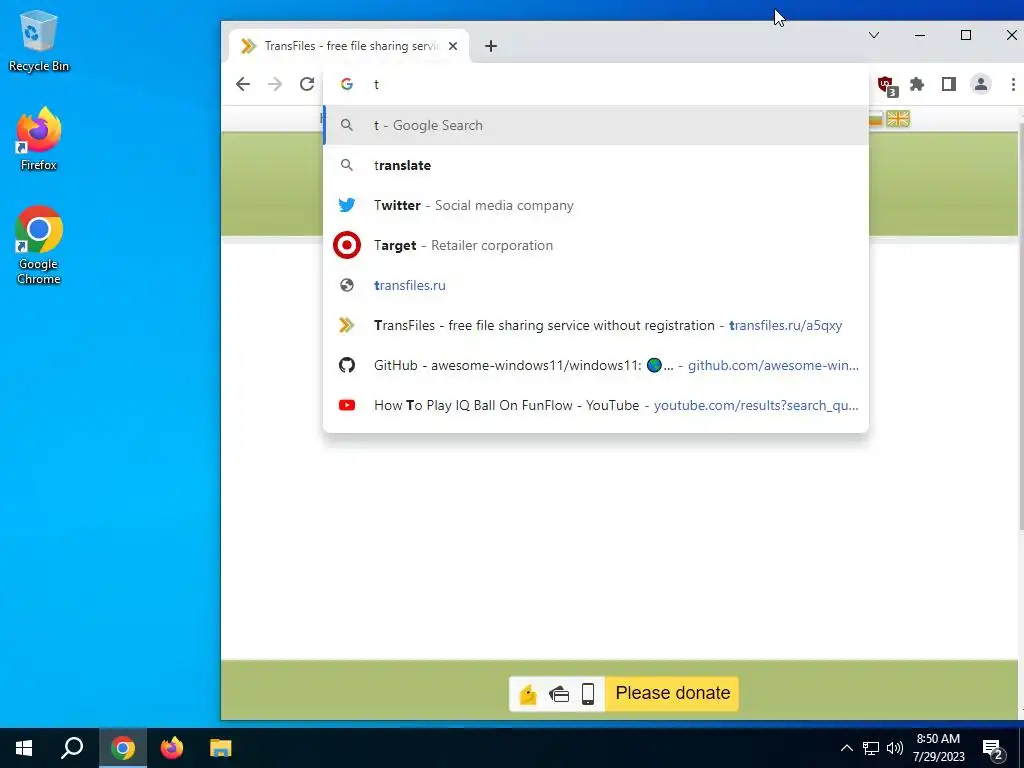Click the Chrome taskbar icon
Image resolution: width=1024 pixels, height=768 pixels.
[x=123, y=748]
